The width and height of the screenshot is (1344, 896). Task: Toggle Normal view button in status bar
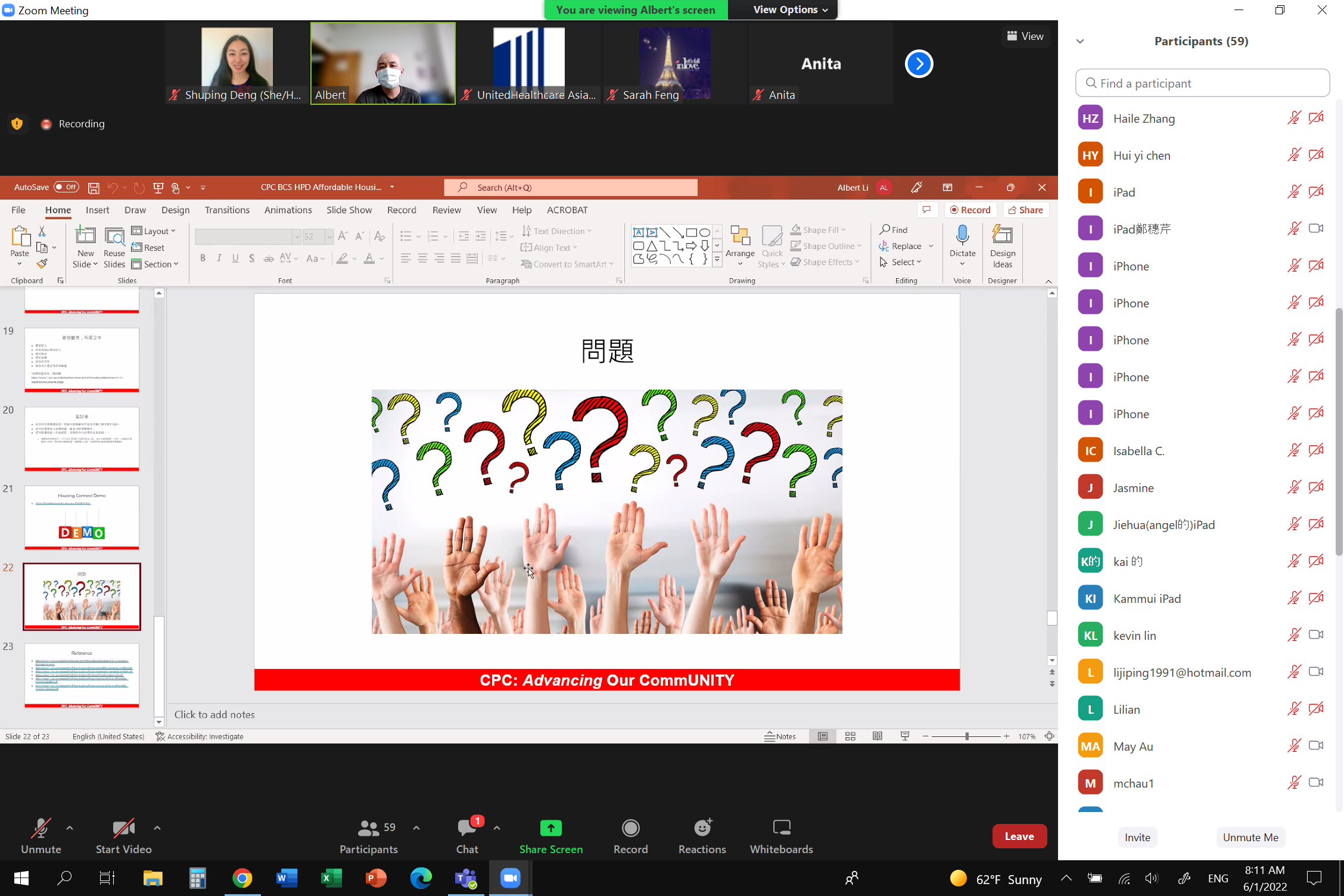[823, 736]
